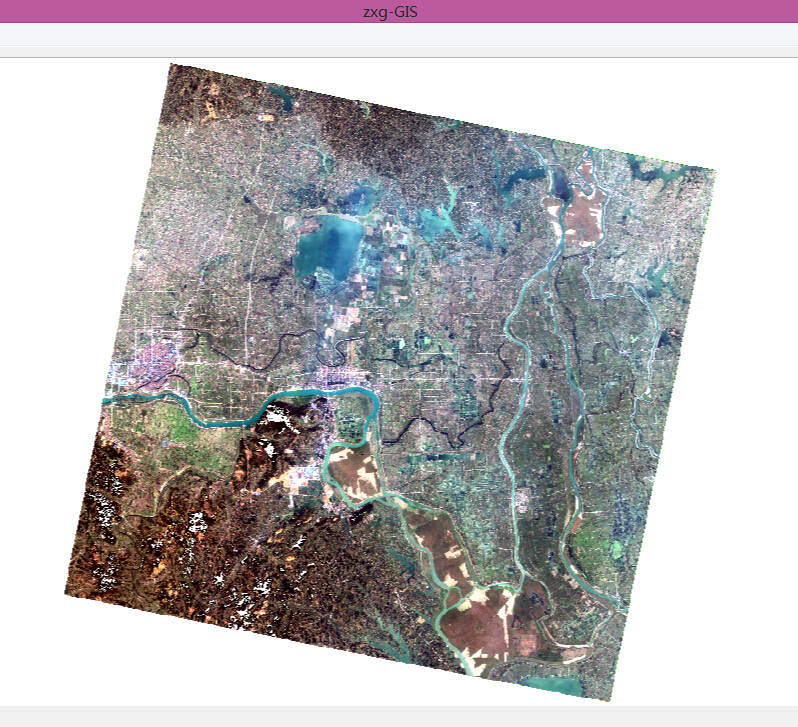Click the satellite image in the map view
The image size is (798, 727).
[390, 382]
